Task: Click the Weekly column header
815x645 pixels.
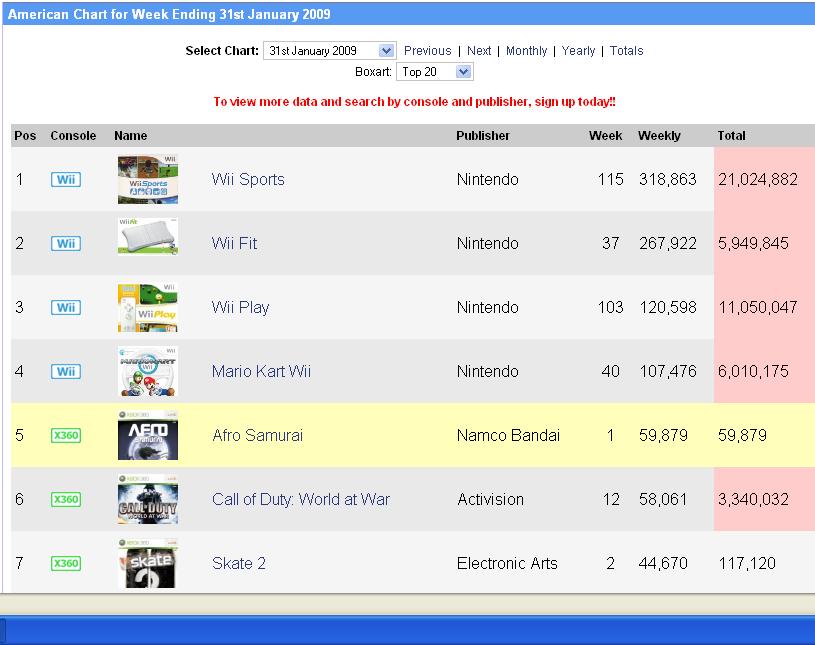Action: (x=659, y=136)
